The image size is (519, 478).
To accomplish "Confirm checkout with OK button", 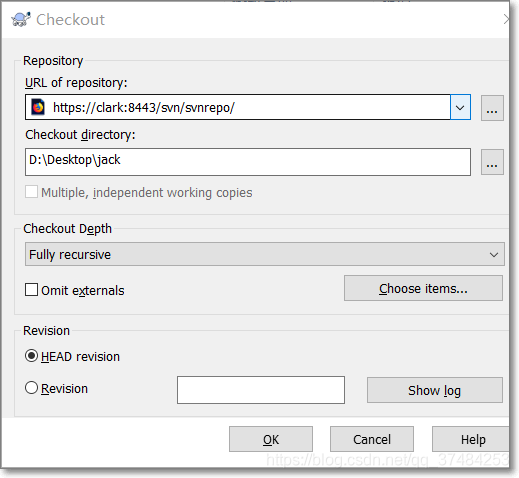I will (271, 439).
